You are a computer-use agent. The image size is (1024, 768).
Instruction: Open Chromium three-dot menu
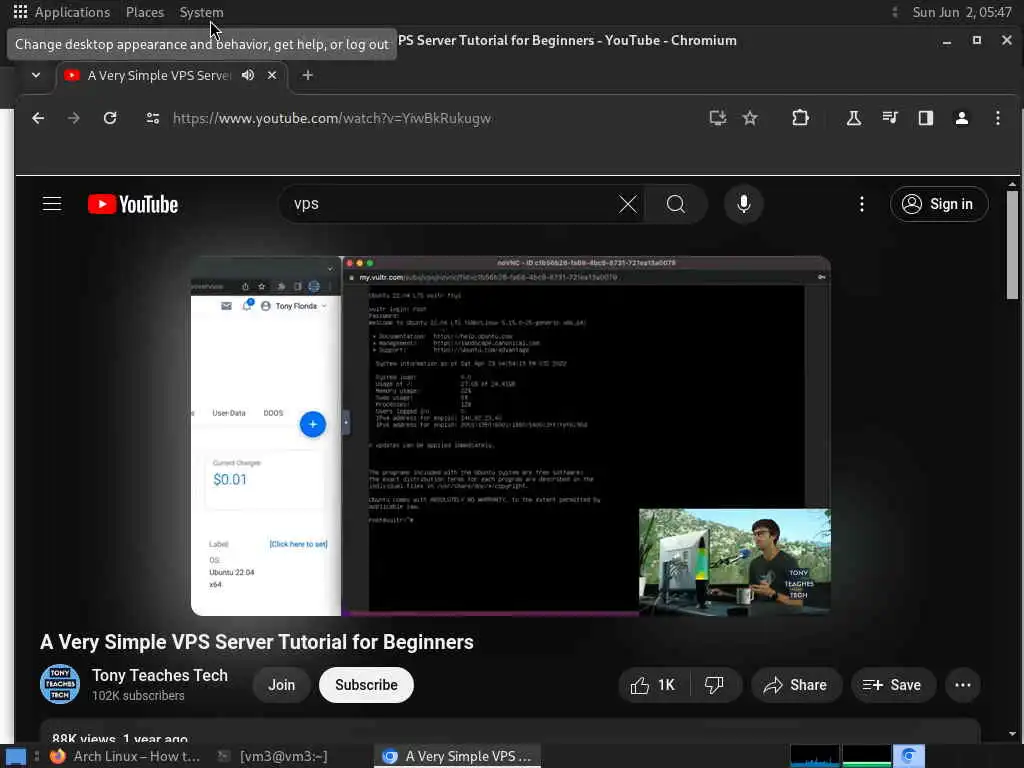[x=997, y=118]
